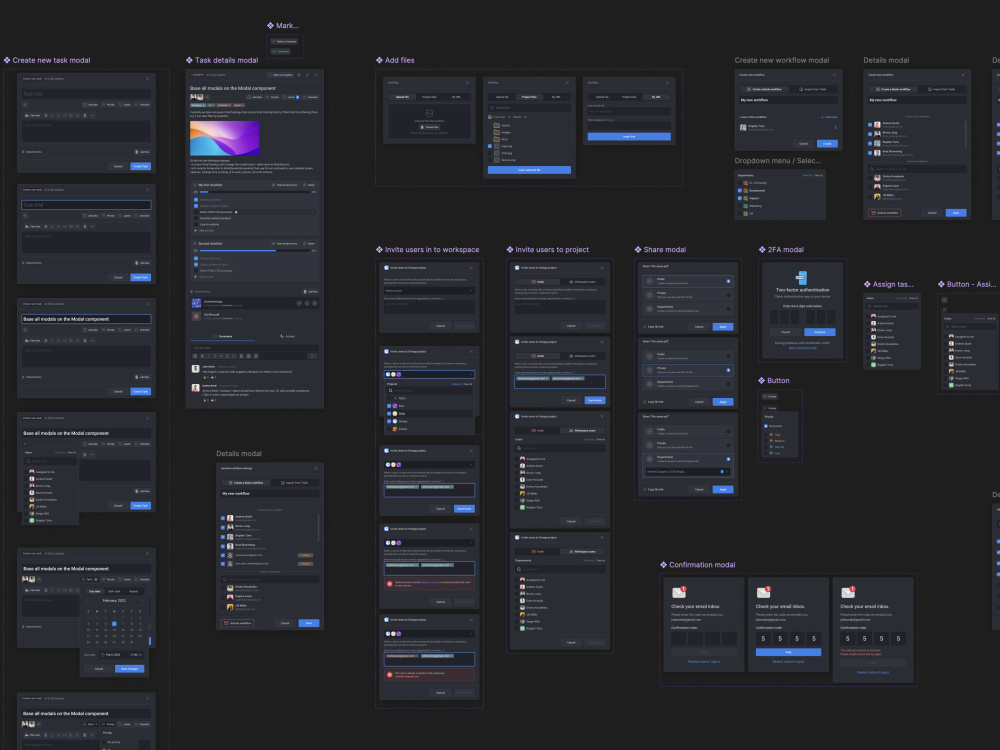Click the image upload icon in Add files drop zone
The height and width of the screenshot is (750, 1000).
click(x=429, y=113)
